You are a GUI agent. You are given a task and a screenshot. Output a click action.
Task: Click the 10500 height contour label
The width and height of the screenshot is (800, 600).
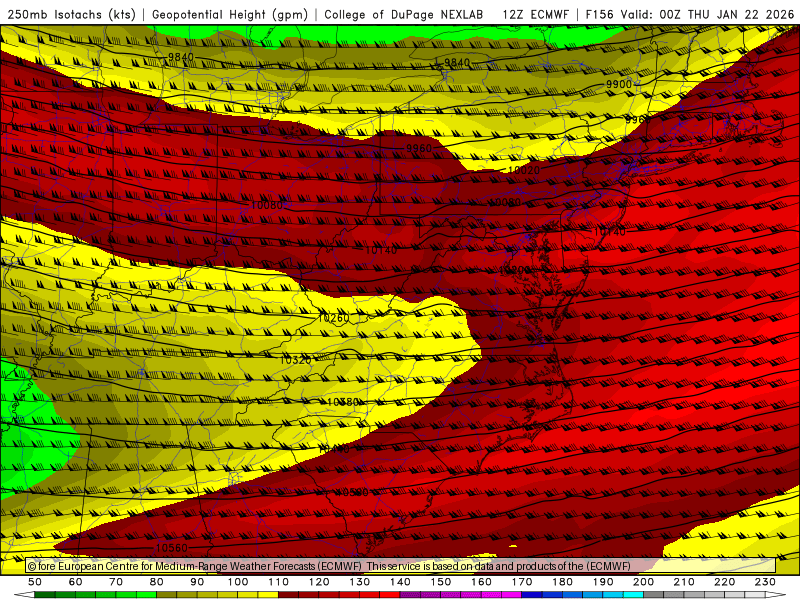[352, 492]
